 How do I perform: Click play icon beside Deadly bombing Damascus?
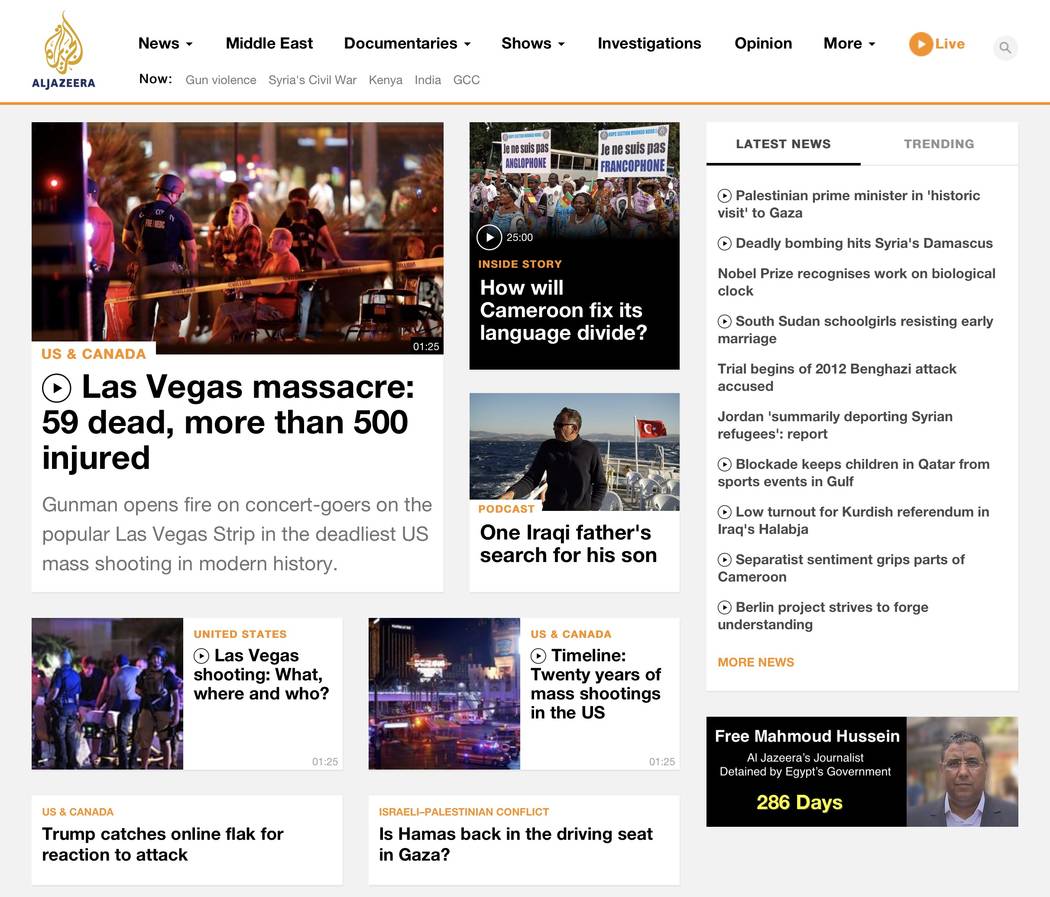[x=725, y=244]
